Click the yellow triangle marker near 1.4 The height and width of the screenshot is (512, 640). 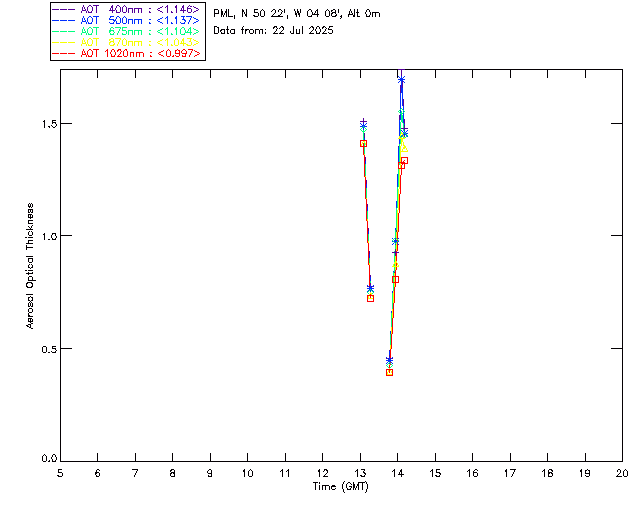click(x=404, y=148)
